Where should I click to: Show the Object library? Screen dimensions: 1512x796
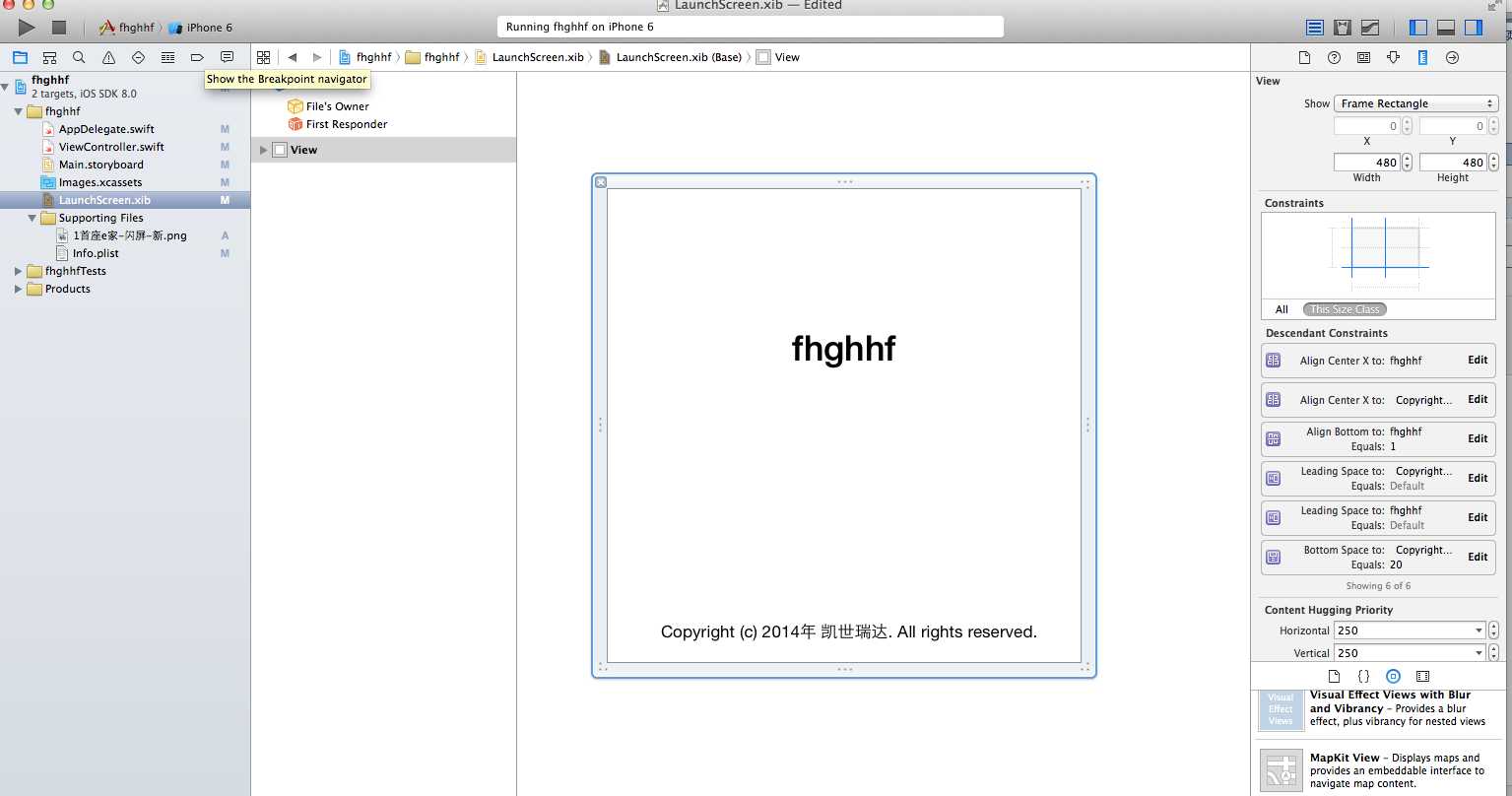coord(1393,676)
